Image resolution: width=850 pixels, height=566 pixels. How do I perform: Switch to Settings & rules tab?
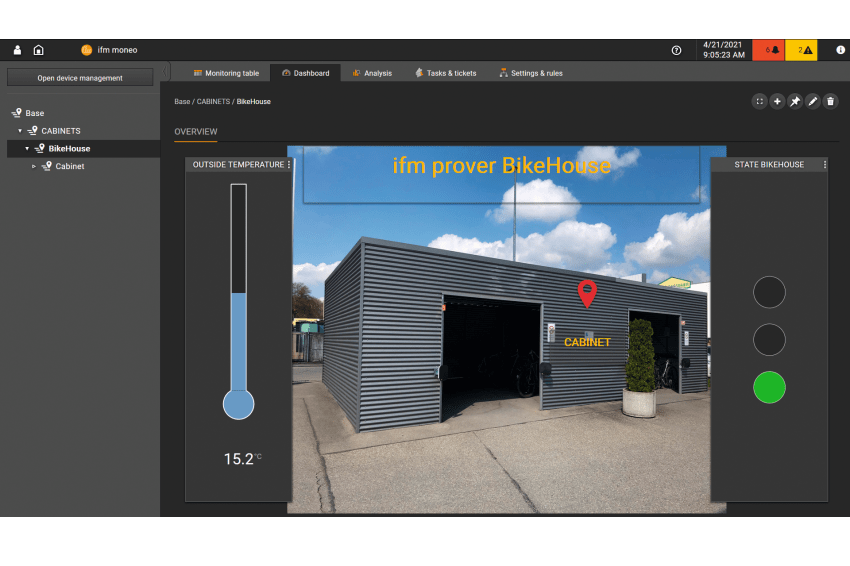(531, 73)
